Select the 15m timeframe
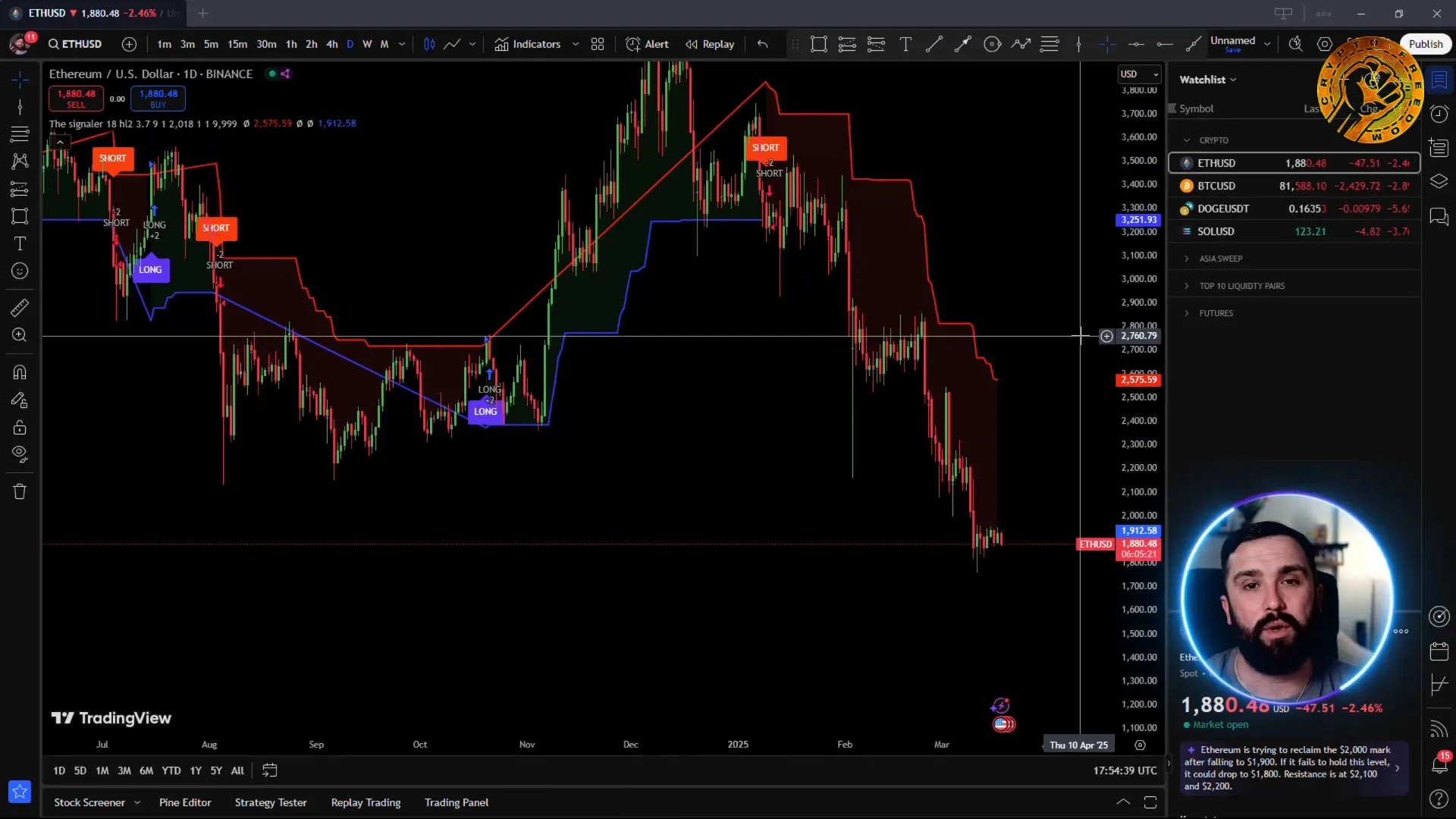Image resolution: width=1456 pixels, height=819 pixels. (x=237, y=44)
